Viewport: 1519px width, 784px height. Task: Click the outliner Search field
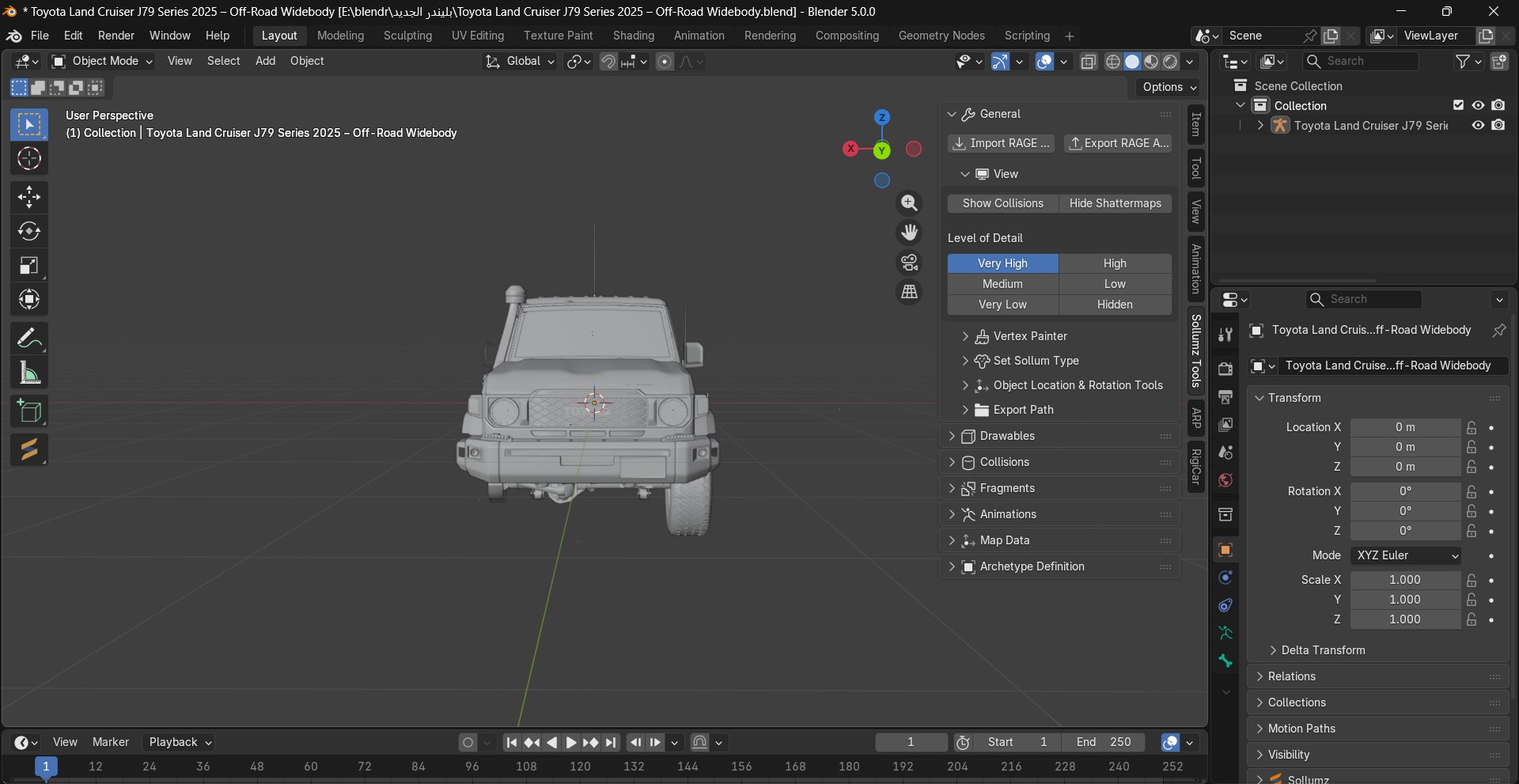click(1362, 61)
